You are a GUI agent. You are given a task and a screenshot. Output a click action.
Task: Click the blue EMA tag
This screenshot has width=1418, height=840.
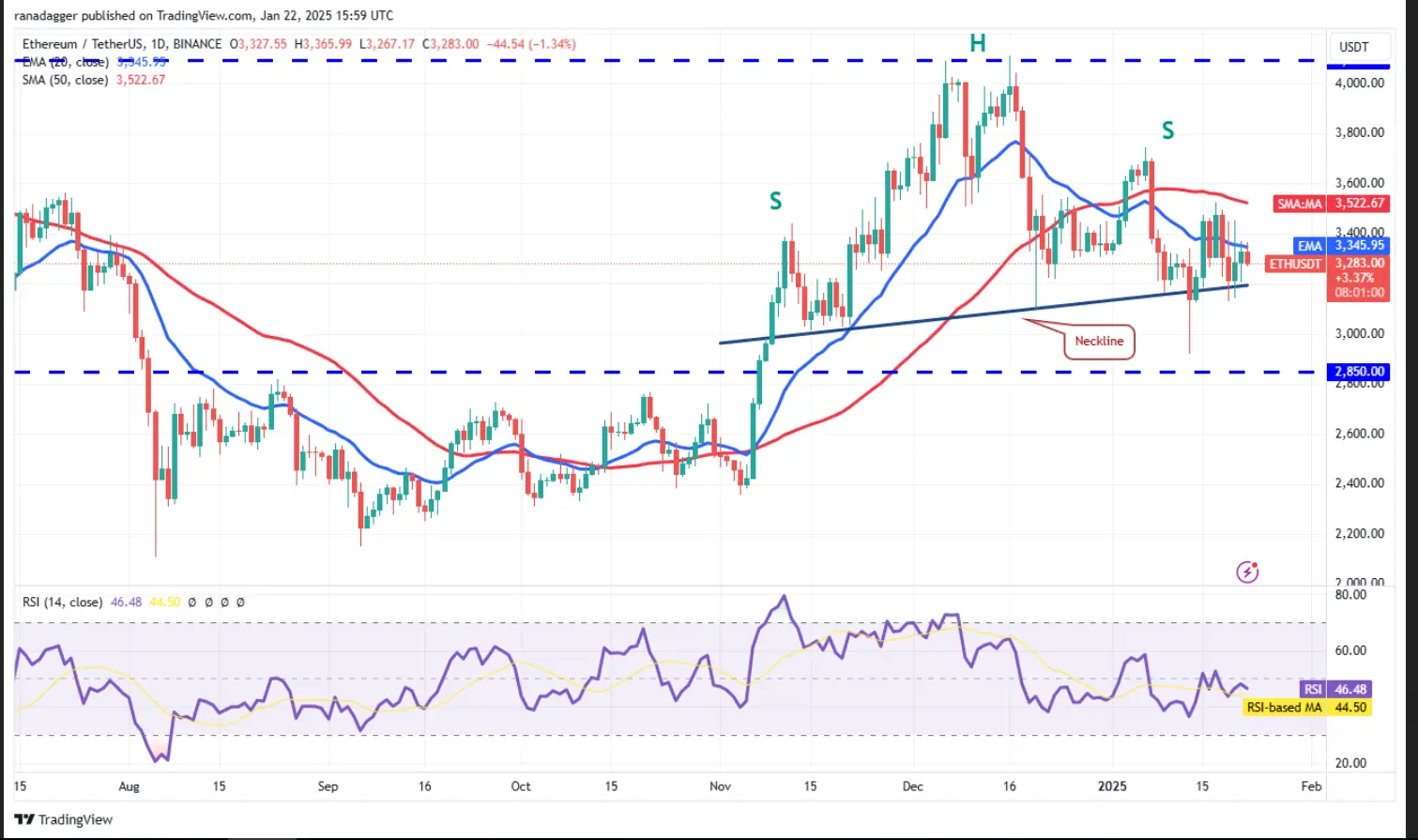(1309, 246)
